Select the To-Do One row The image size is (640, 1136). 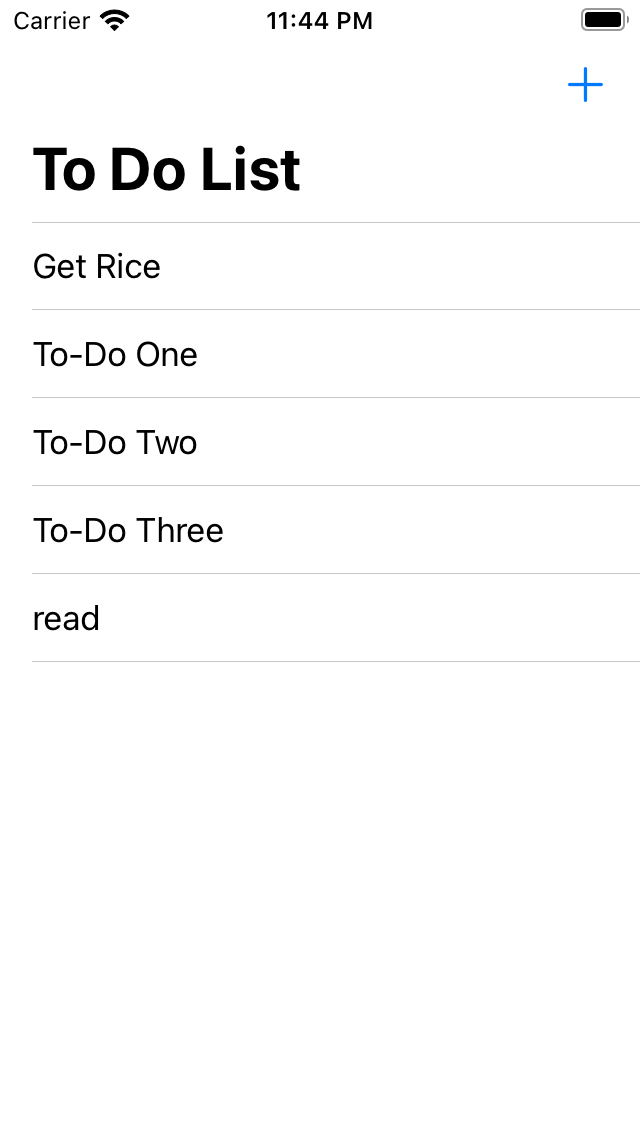coord(336,354)
